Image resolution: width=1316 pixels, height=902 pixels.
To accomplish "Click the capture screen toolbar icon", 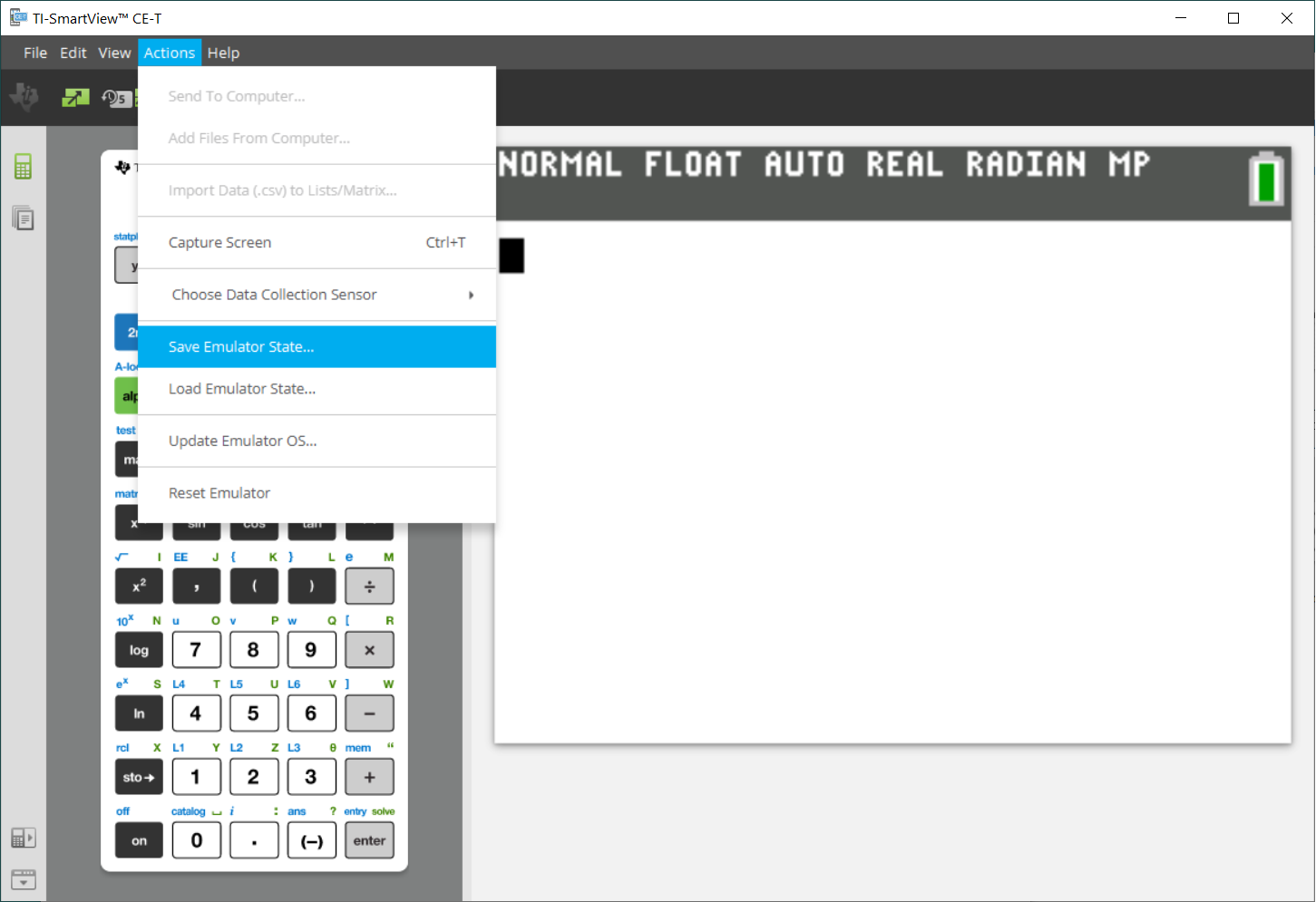I will 75,97.
